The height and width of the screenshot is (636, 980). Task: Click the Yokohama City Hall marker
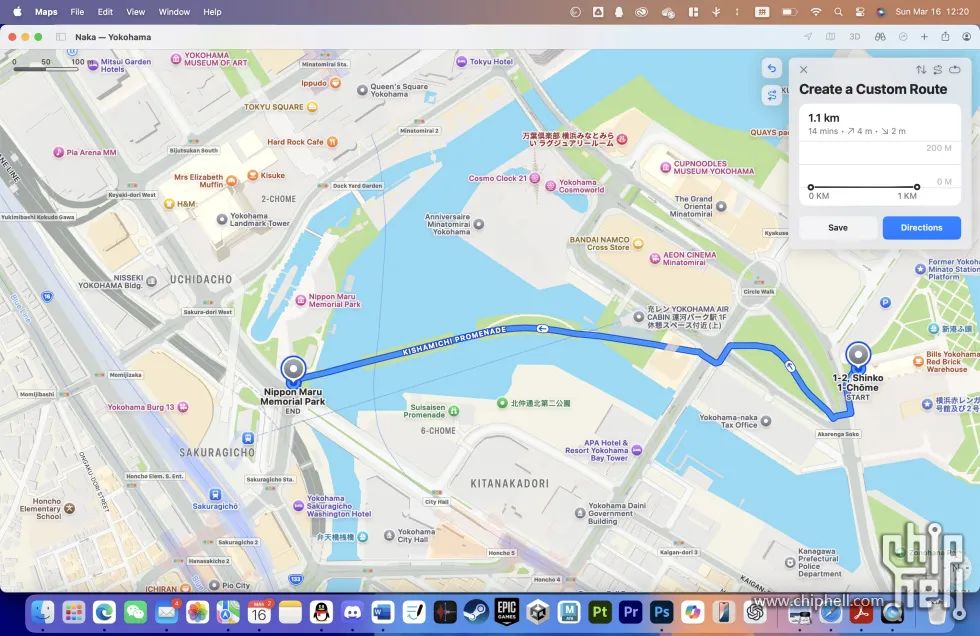point(389,535)
